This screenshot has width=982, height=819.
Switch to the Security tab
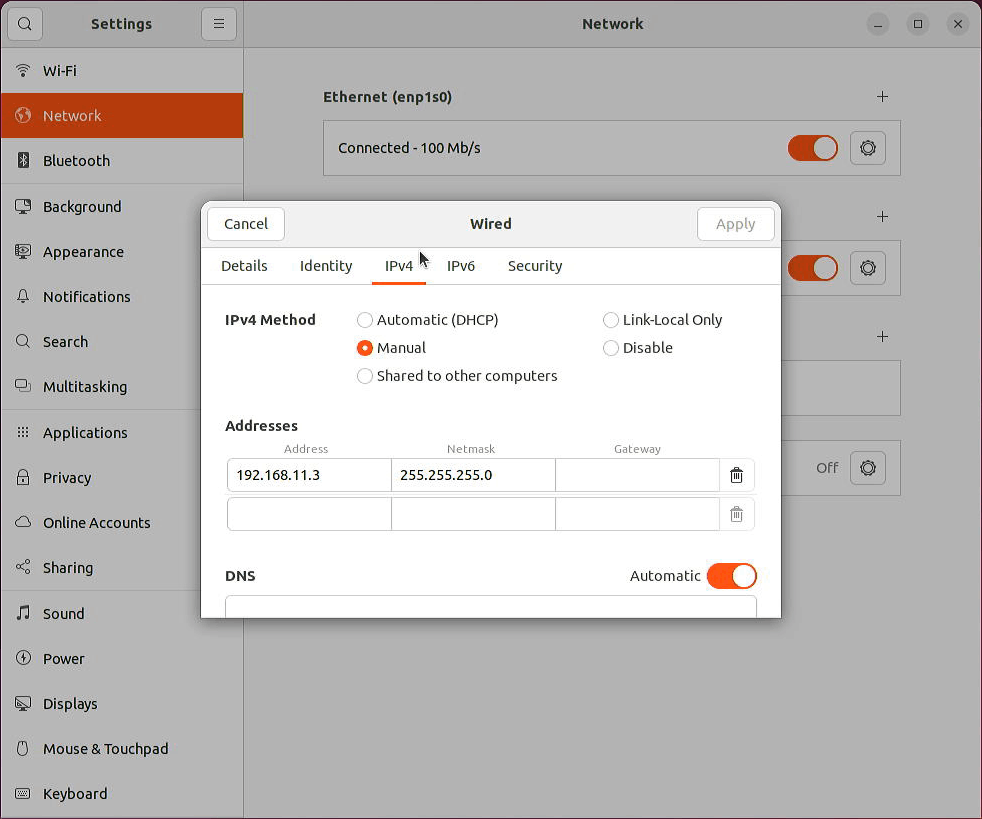click(x=535, y=266)
